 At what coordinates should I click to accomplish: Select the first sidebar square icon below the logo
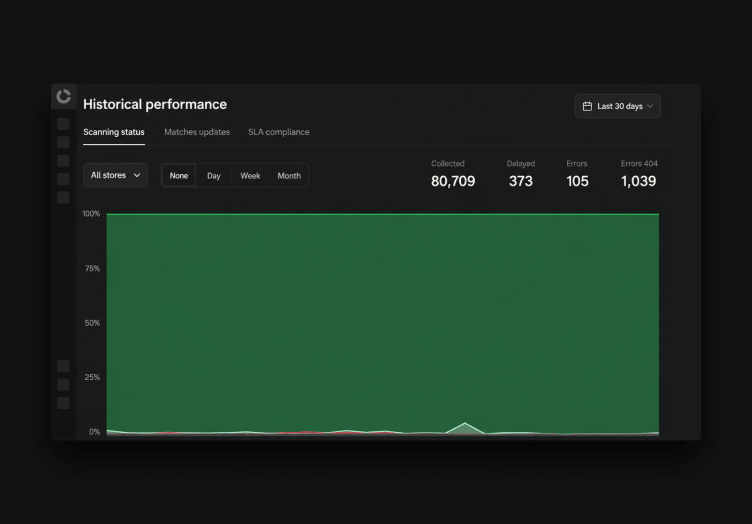(63, 124)
